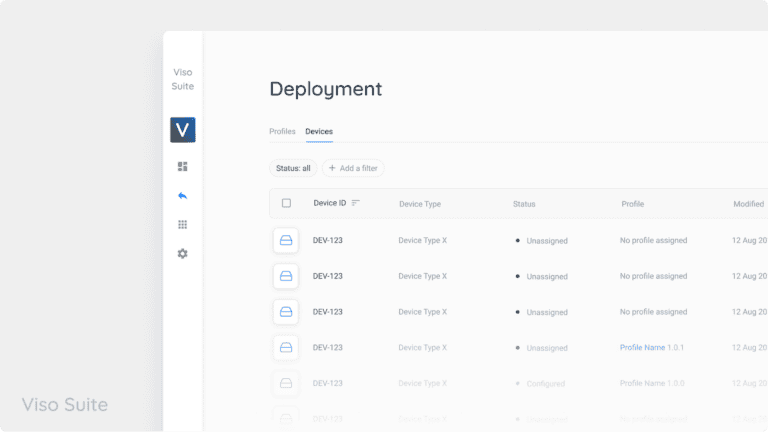Click the Status column header
Screen dimensions: 768x432
point(524,204)
